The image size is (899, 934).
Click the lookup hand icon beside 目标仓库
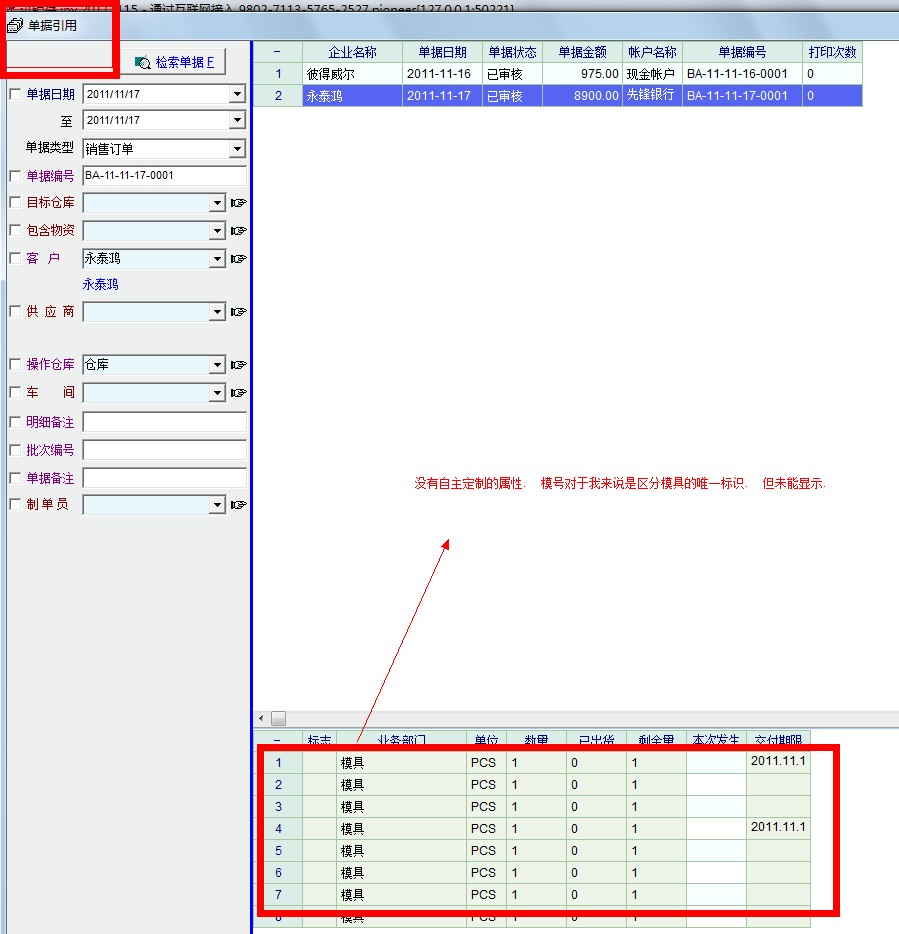point(238,203)
